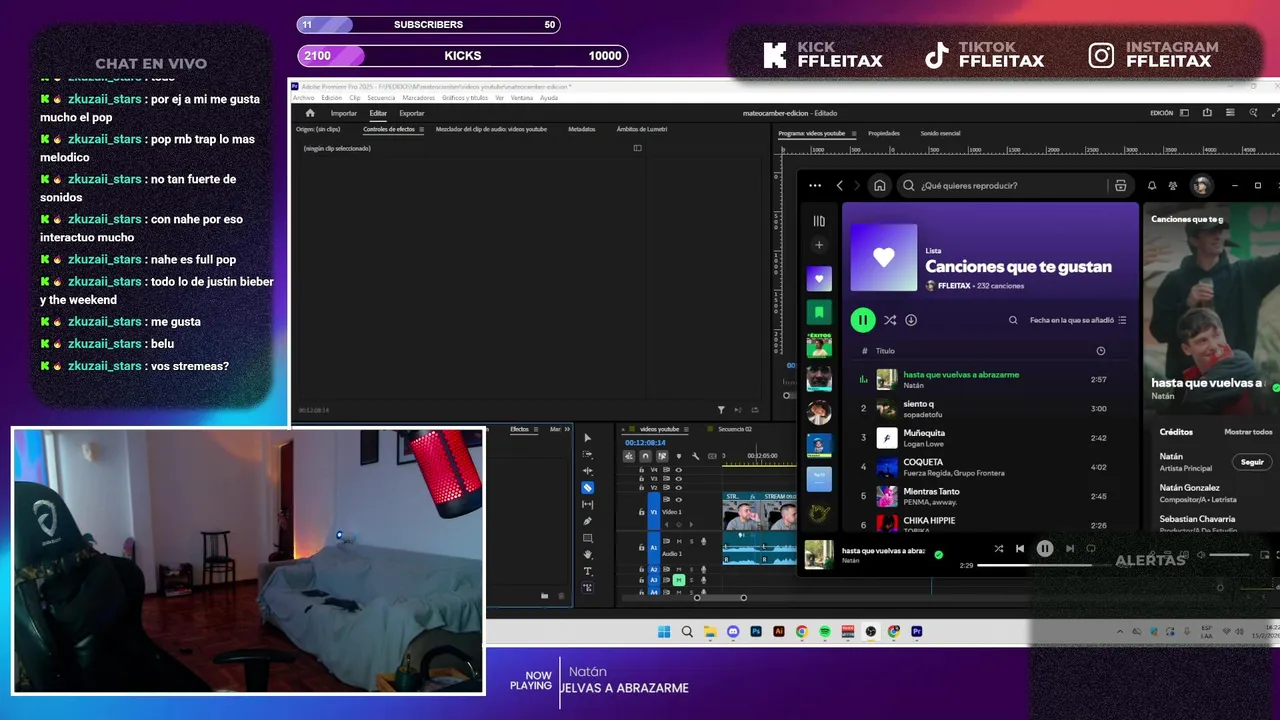
Task: Toggle visibility eye of track V4
Action: 678,470
